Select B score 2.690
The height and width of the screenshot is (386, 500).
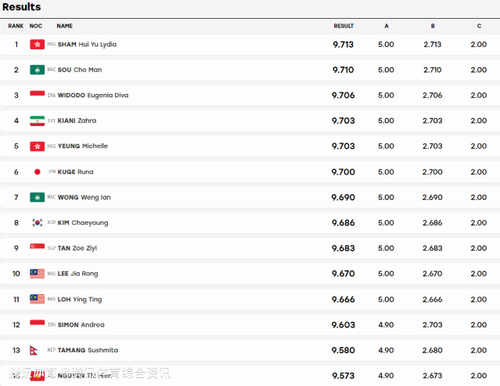coord(433,197)
